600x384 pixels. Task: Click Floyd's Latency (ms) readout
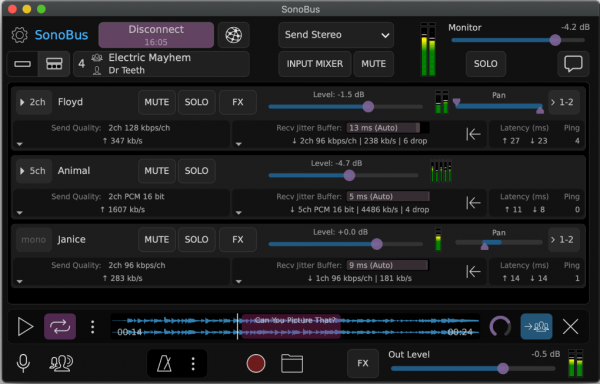524,134
